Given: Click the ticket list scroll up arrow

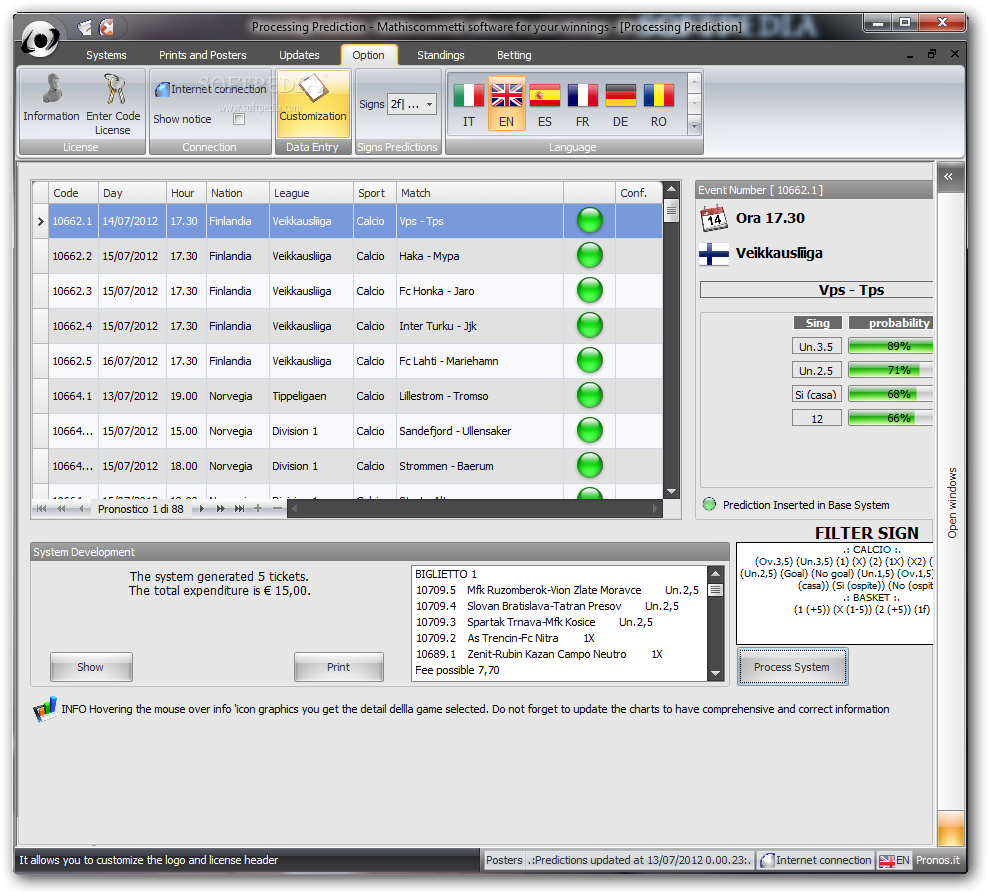Looking at the screenshot, I should [x=715, y=573].
